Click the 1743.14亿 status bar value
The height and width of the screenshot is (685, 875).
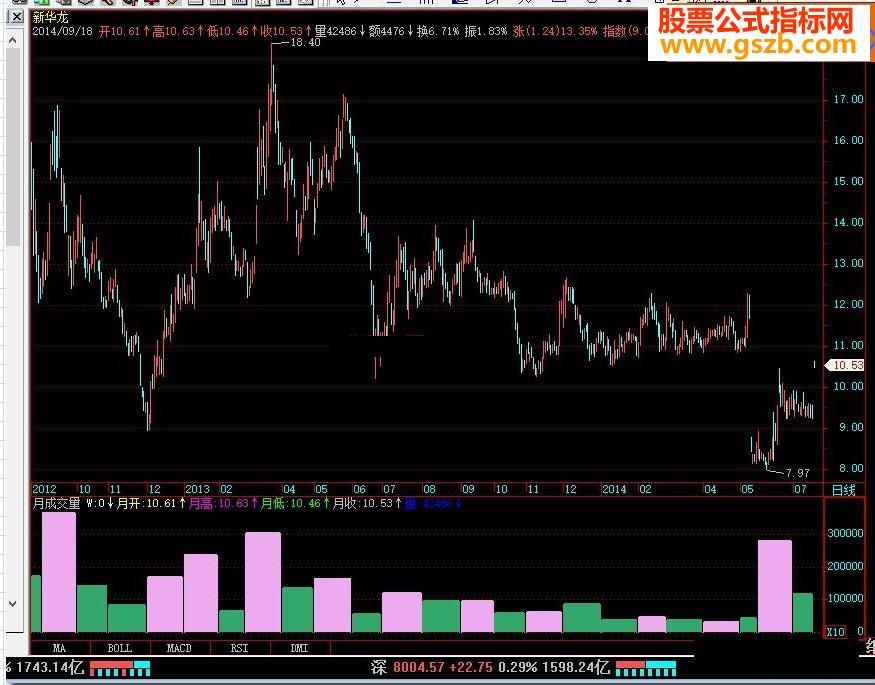[x=50, y=667]
